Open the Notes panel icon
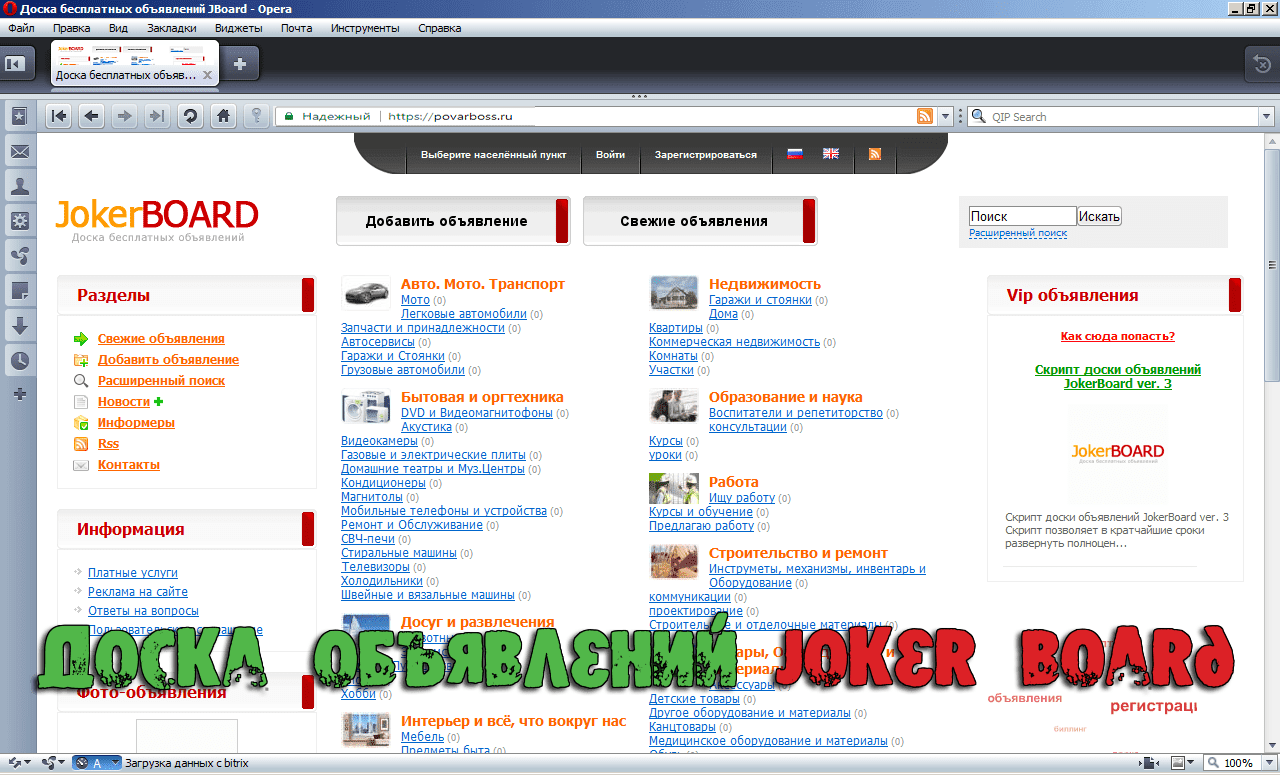1280x775 pixels. pyautogui.click(x=19, y=290)
